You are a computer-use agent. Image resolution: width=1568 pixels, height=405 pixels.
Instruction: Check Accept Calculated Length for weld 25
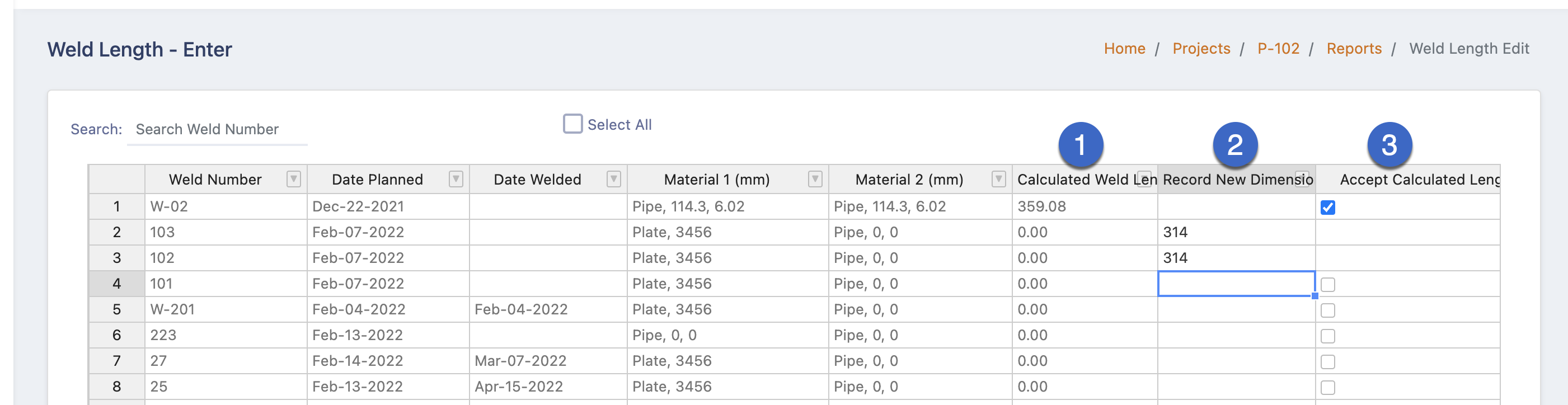[1327, 387]
